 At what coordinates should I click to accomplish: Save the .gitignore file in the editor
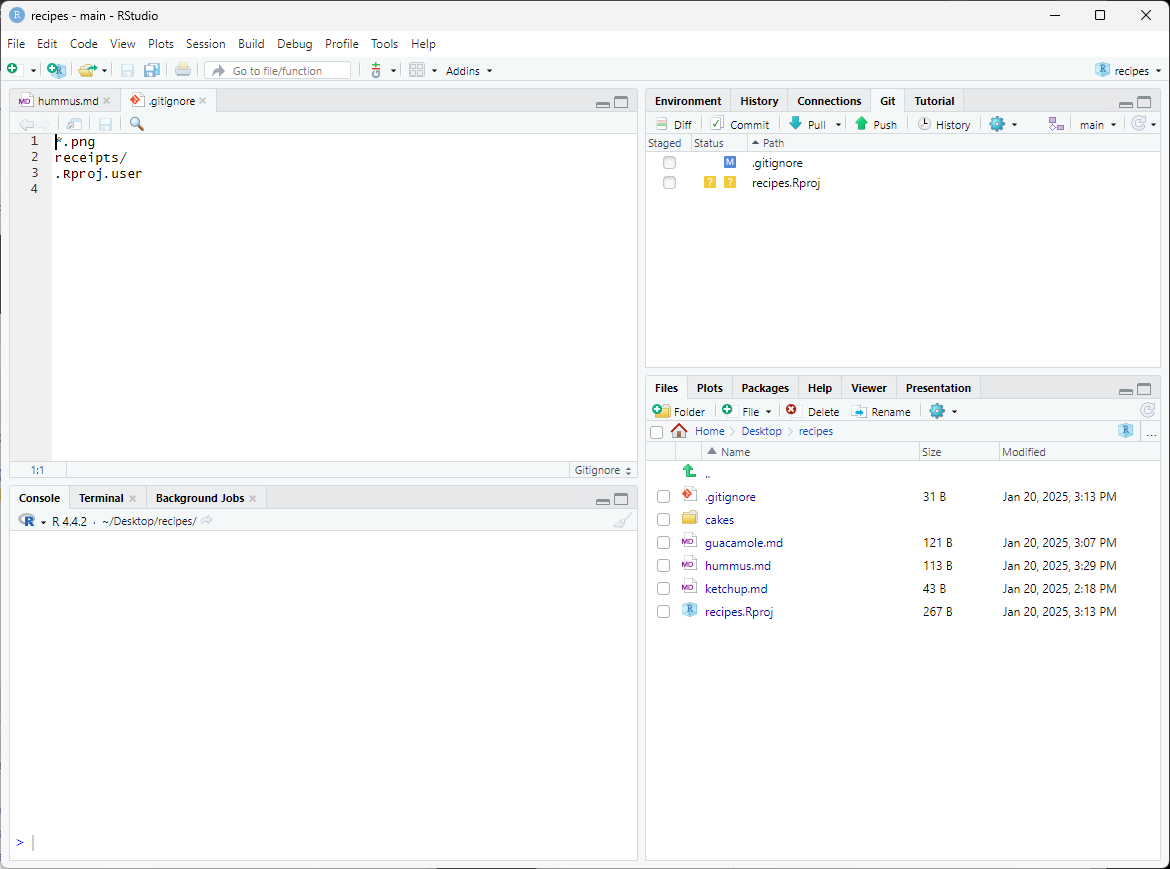(x=105, y=123)
